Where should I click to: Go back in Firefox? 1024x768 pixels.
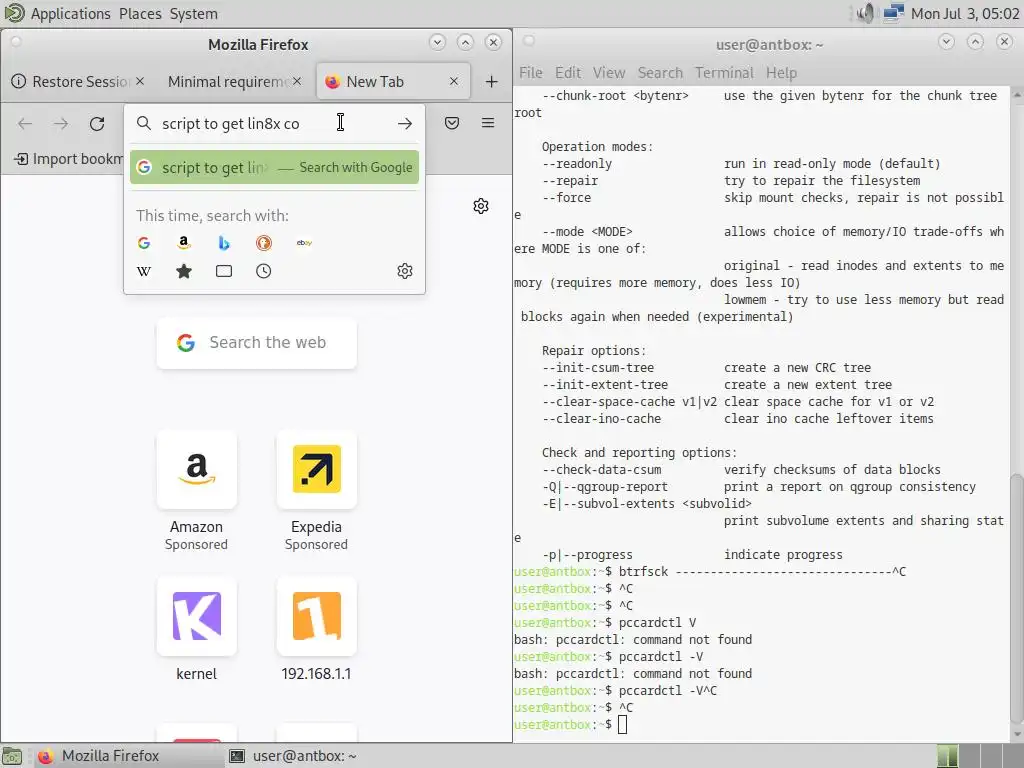25,123
